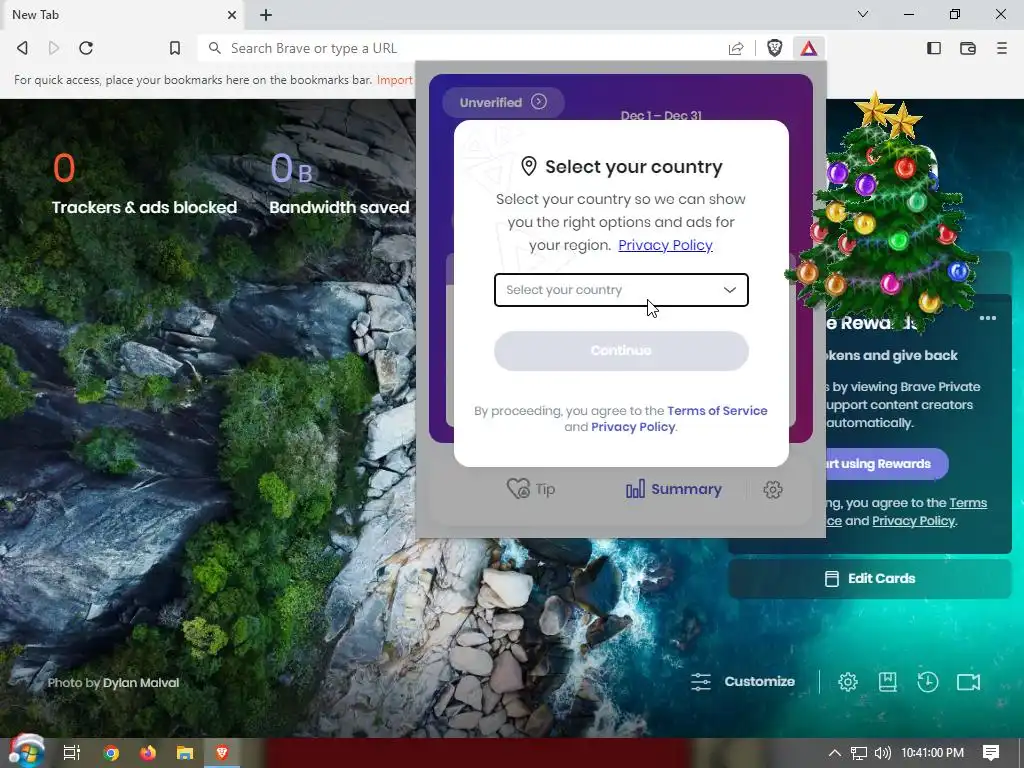
Task: Open the Select your country dropdown
Action: coord(621,290)
